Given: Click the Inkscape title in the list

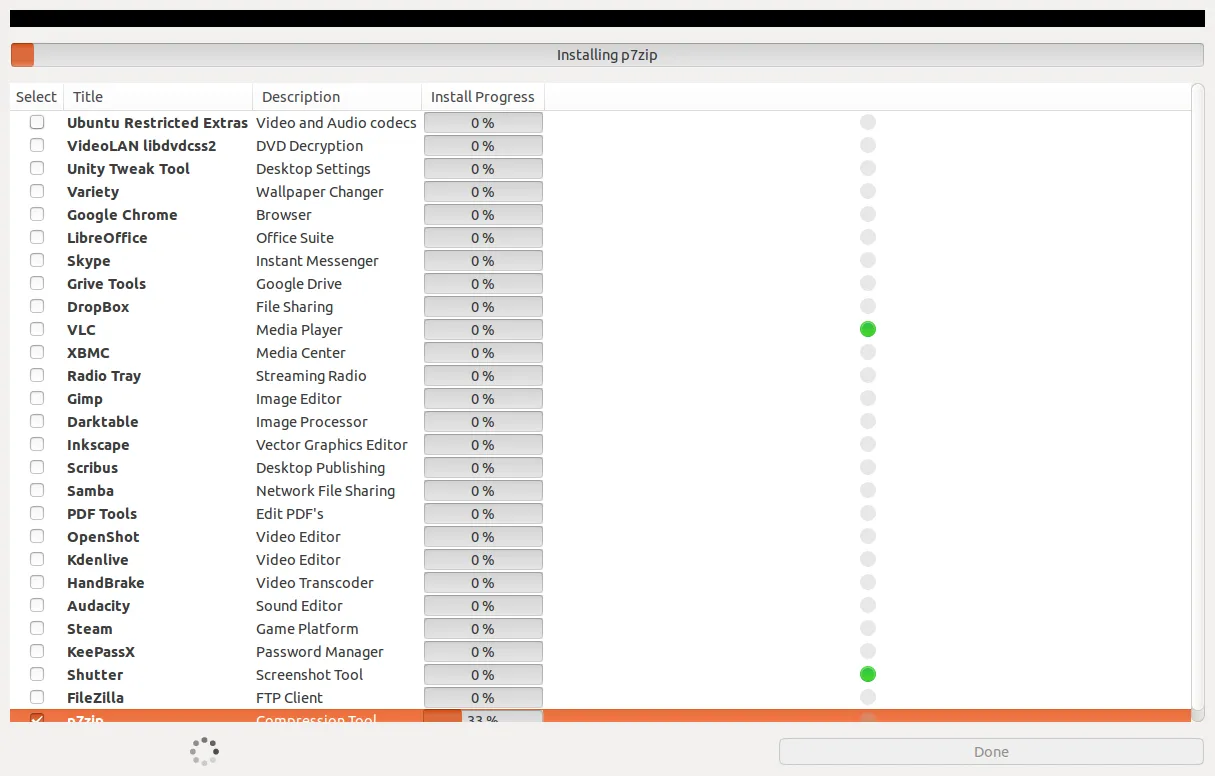Looking at the screenshot, I should coord(98,445).
